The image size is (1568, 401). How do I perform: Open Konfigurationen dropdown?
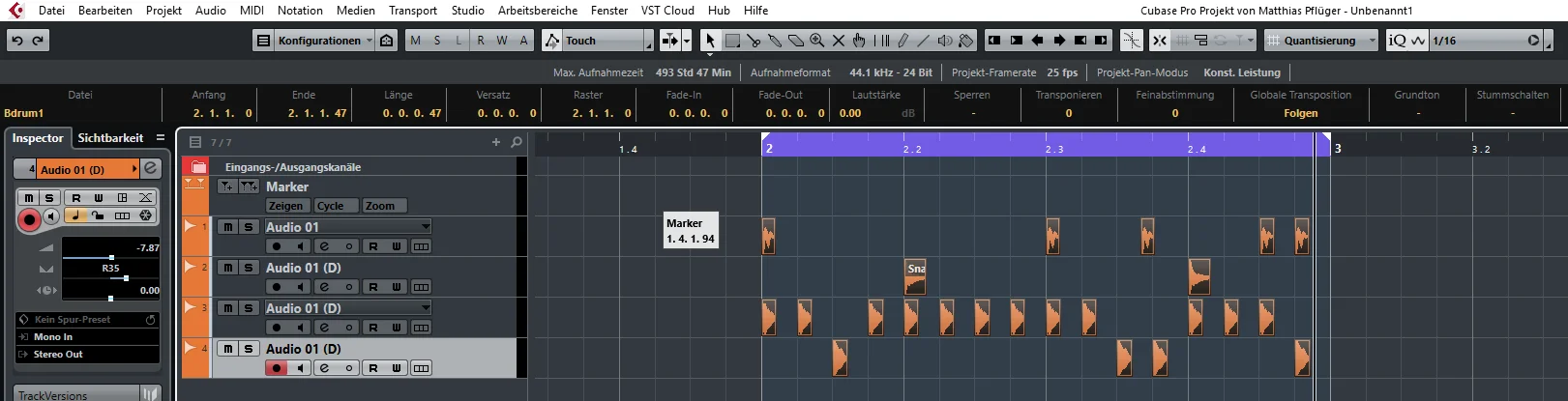[325, 41]
